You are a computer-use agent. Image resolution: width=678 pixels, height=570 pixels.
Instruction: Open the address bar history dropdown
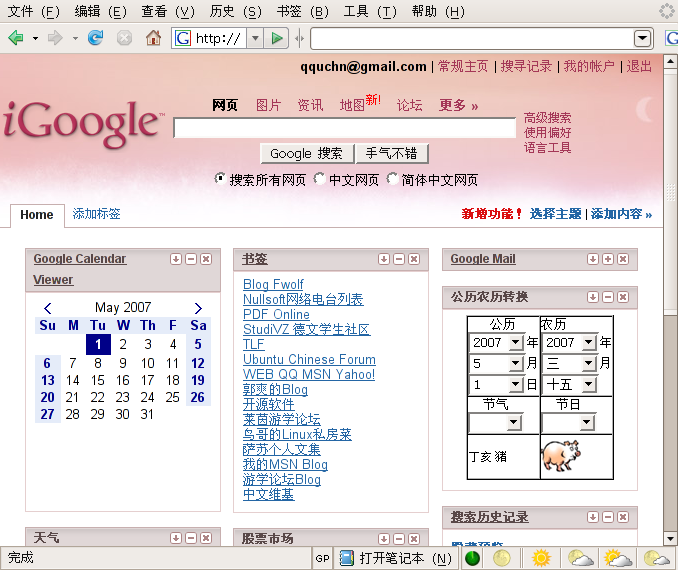click(643, 38)
